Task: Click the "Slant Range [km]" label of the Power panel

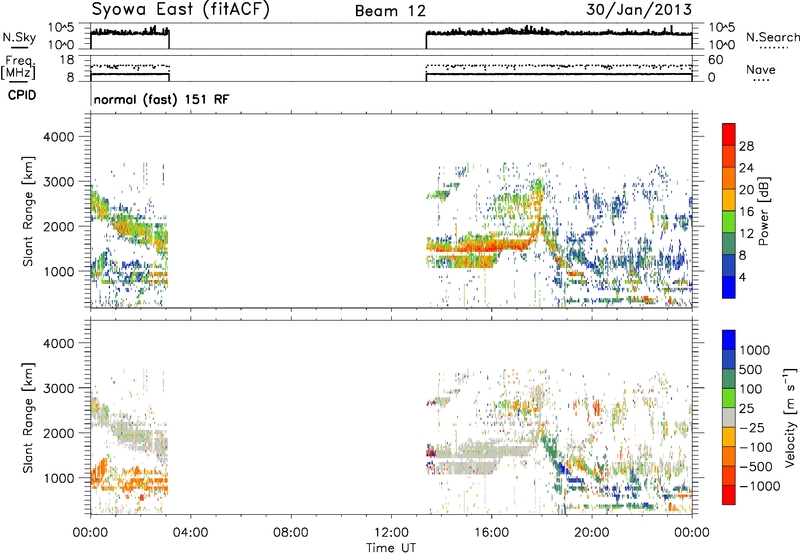Action: (x=28, y=211)
